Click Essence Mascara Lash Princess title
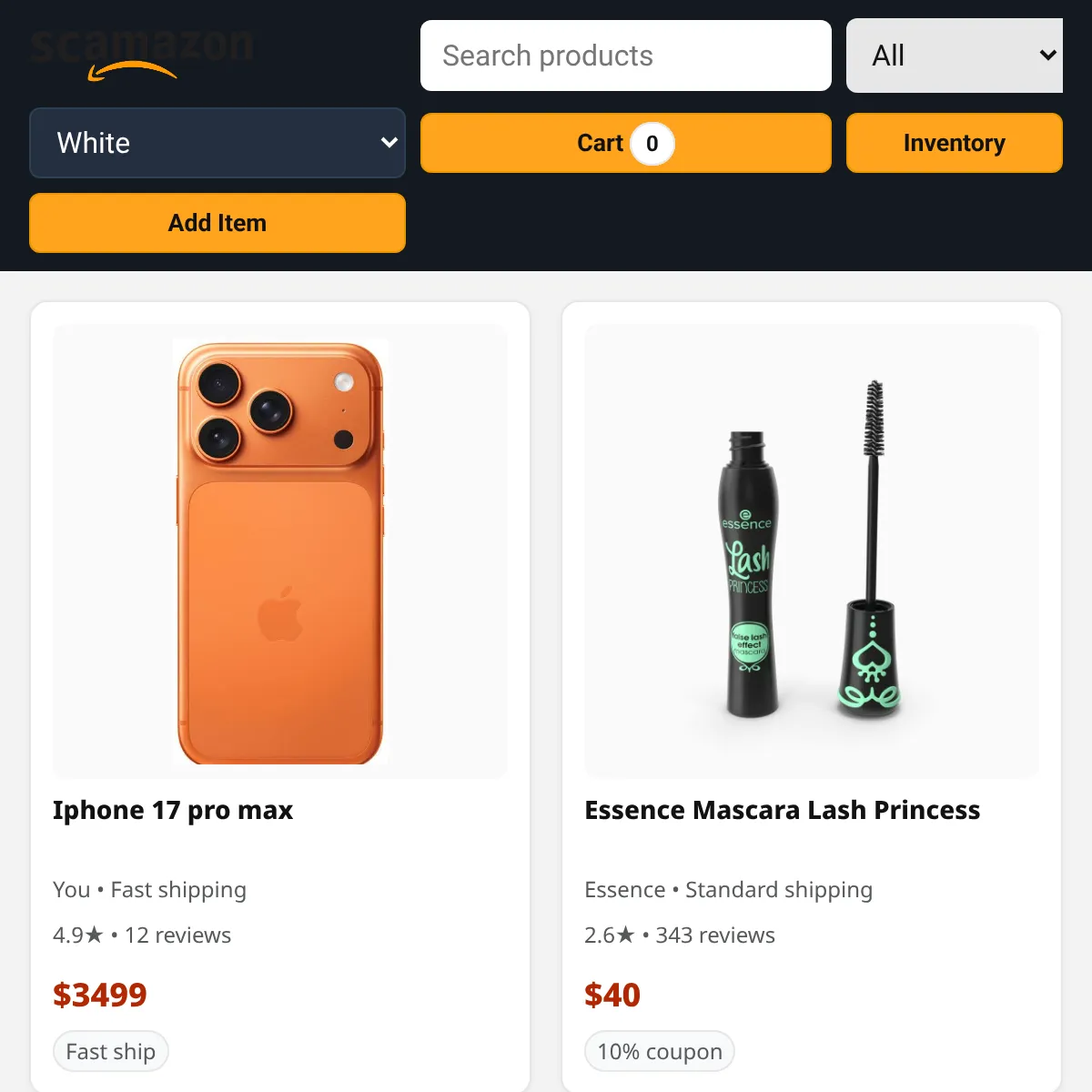 point(783,810)
